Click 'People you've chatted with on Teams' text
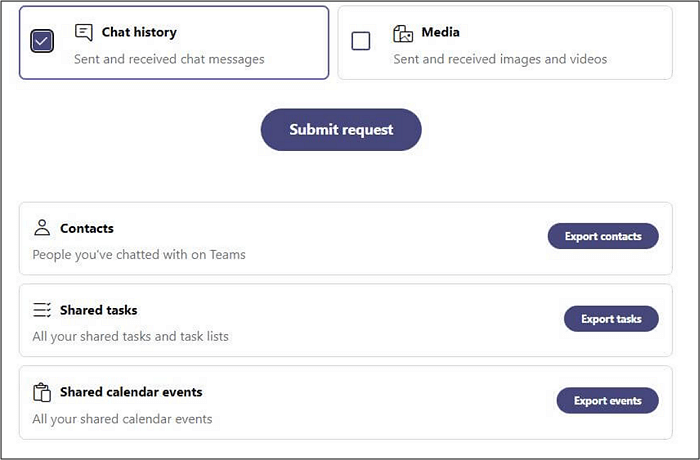 [139, 255]
